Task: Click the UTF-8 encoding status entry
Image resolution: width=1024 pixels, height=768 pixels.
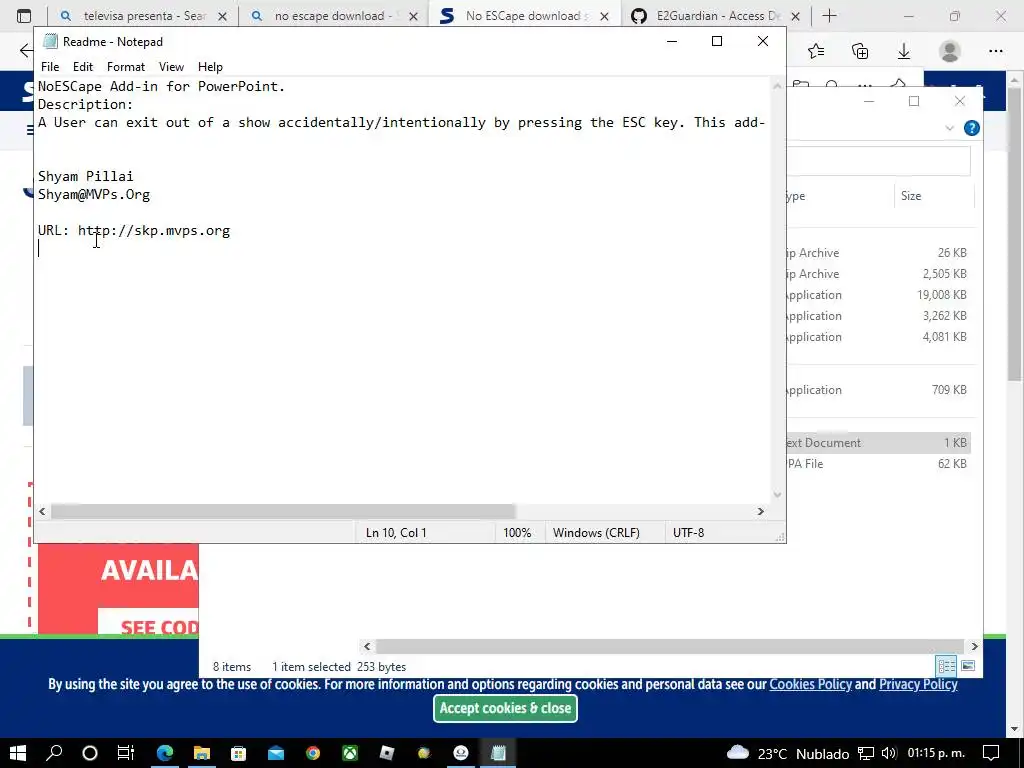Action: (x=688, y=532)
